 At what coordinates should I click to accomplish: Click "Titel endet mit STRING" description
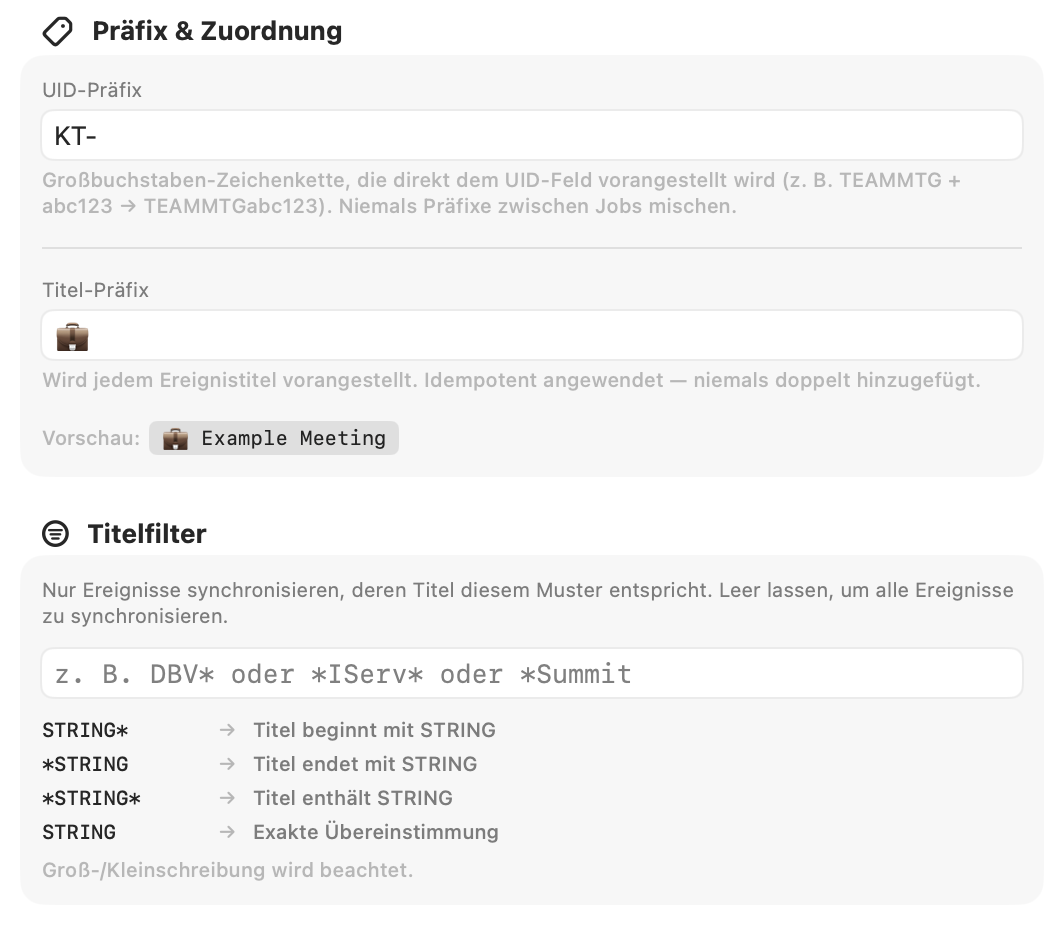[365, 764]
